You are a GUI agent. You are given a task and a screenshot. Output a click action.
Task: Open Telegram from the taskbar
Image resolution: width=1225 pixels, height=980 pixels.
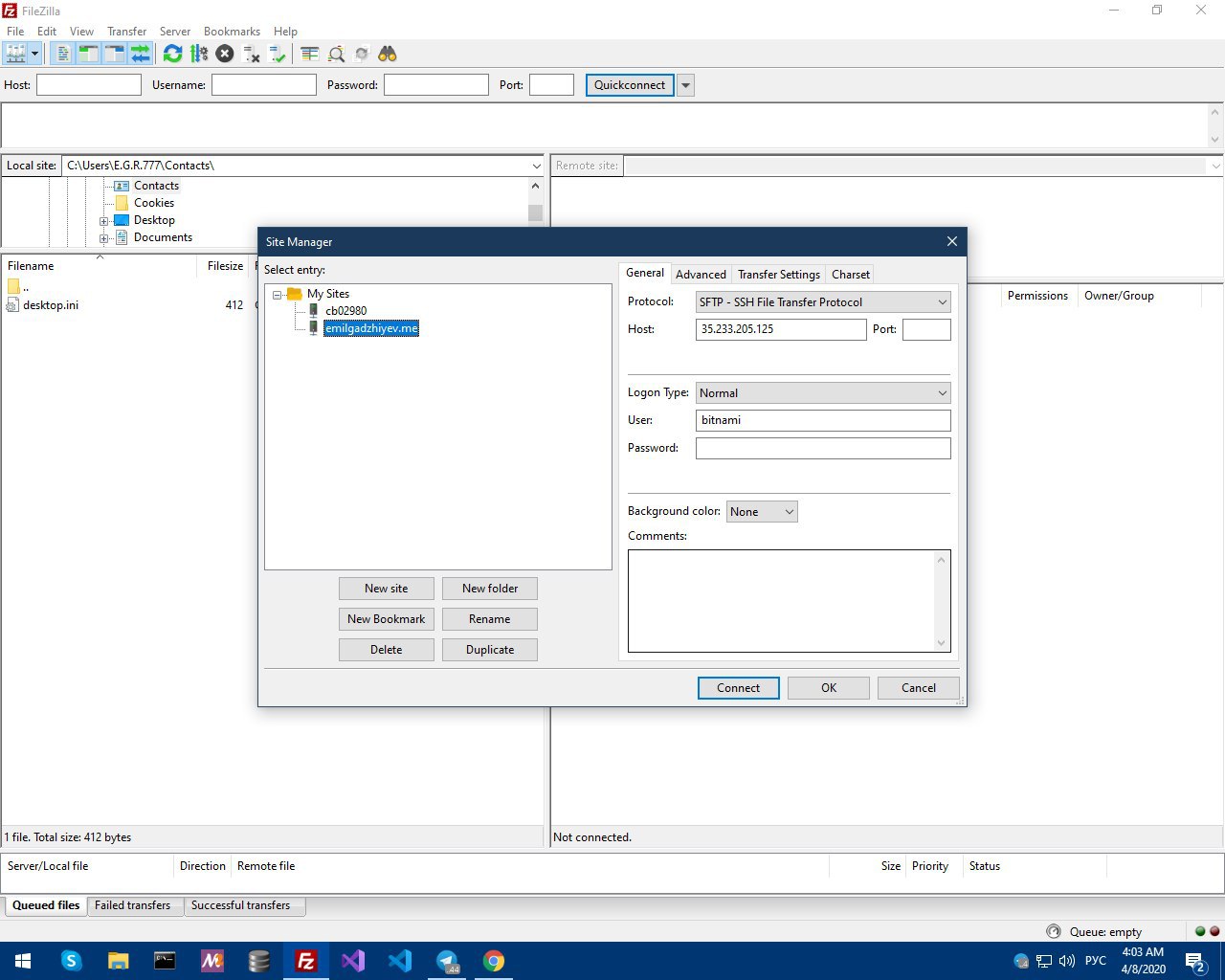[447, 961]
